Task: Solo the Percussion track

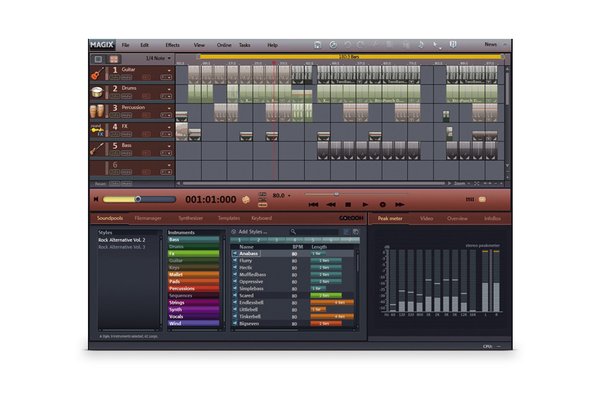Action: pyautogui.click(x=115, y=115)
